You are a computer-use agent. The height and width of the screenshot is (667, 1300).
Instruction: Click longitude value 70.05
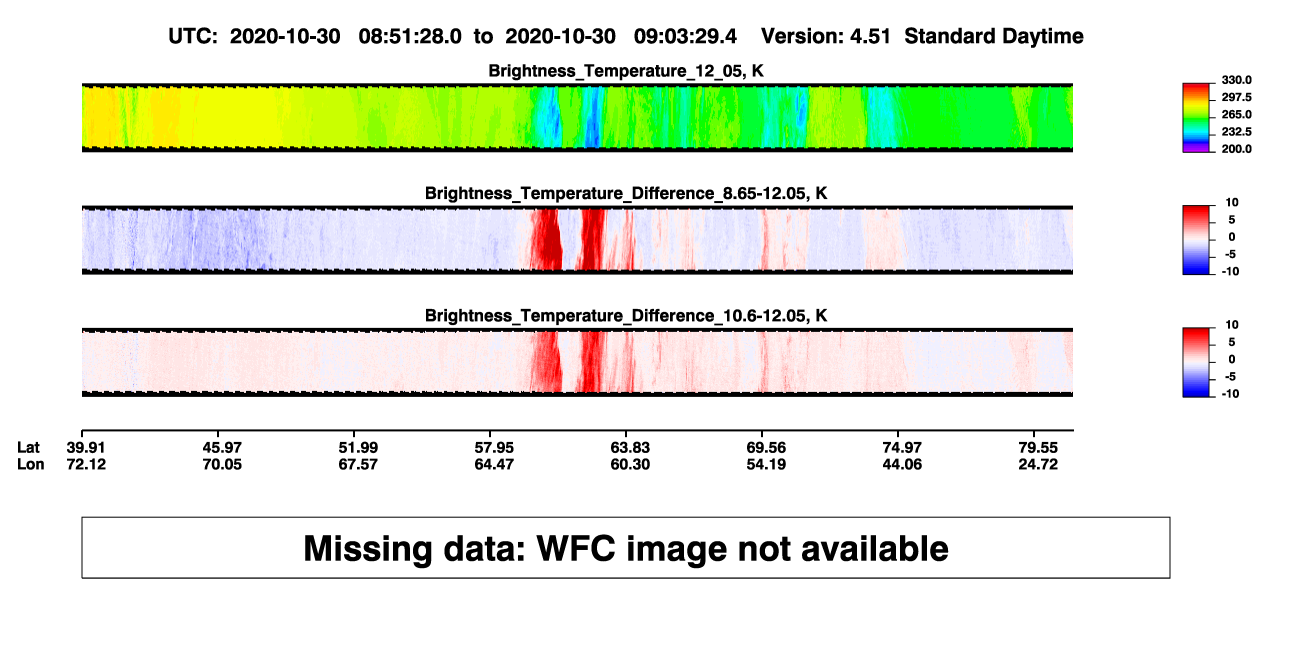222,464
